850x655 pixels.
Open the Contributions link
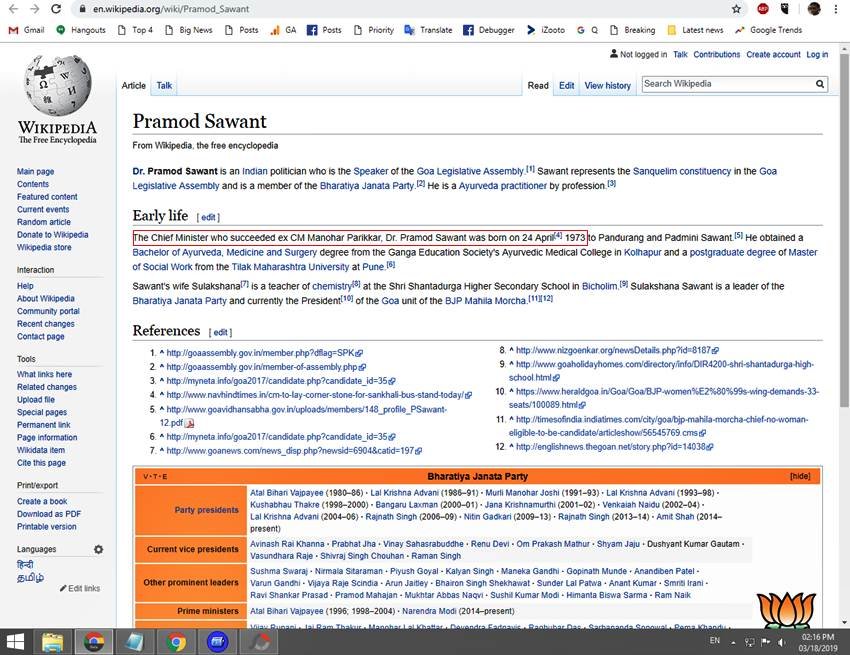pos(717,54)
